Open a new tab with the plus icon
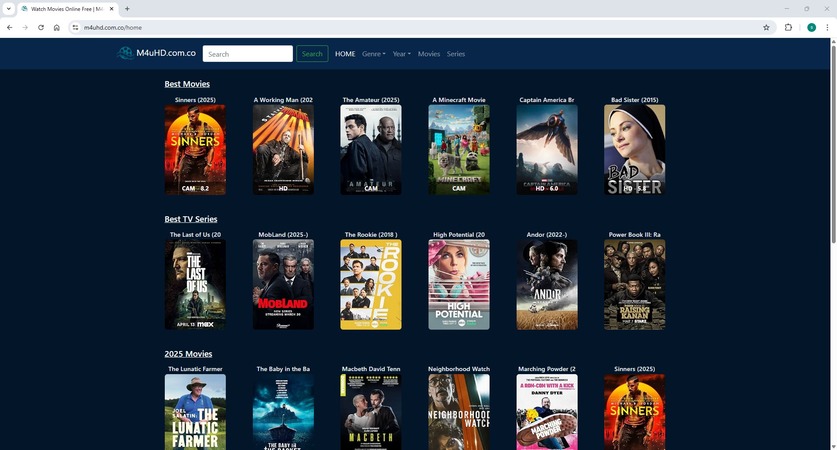The image size is (837, 450). pyautogui.click(x=127, y=9)
